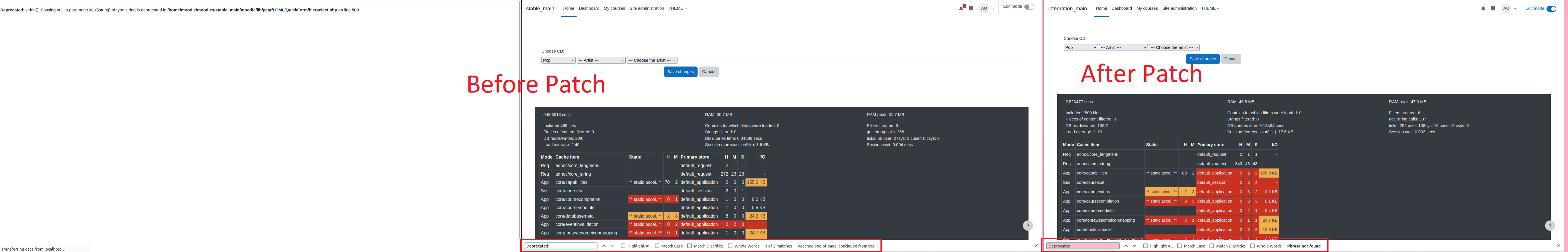Expand THEME menu in integration_main navbar
The height and width of the screenshot is (252, 1568).
click(1210, 9)
